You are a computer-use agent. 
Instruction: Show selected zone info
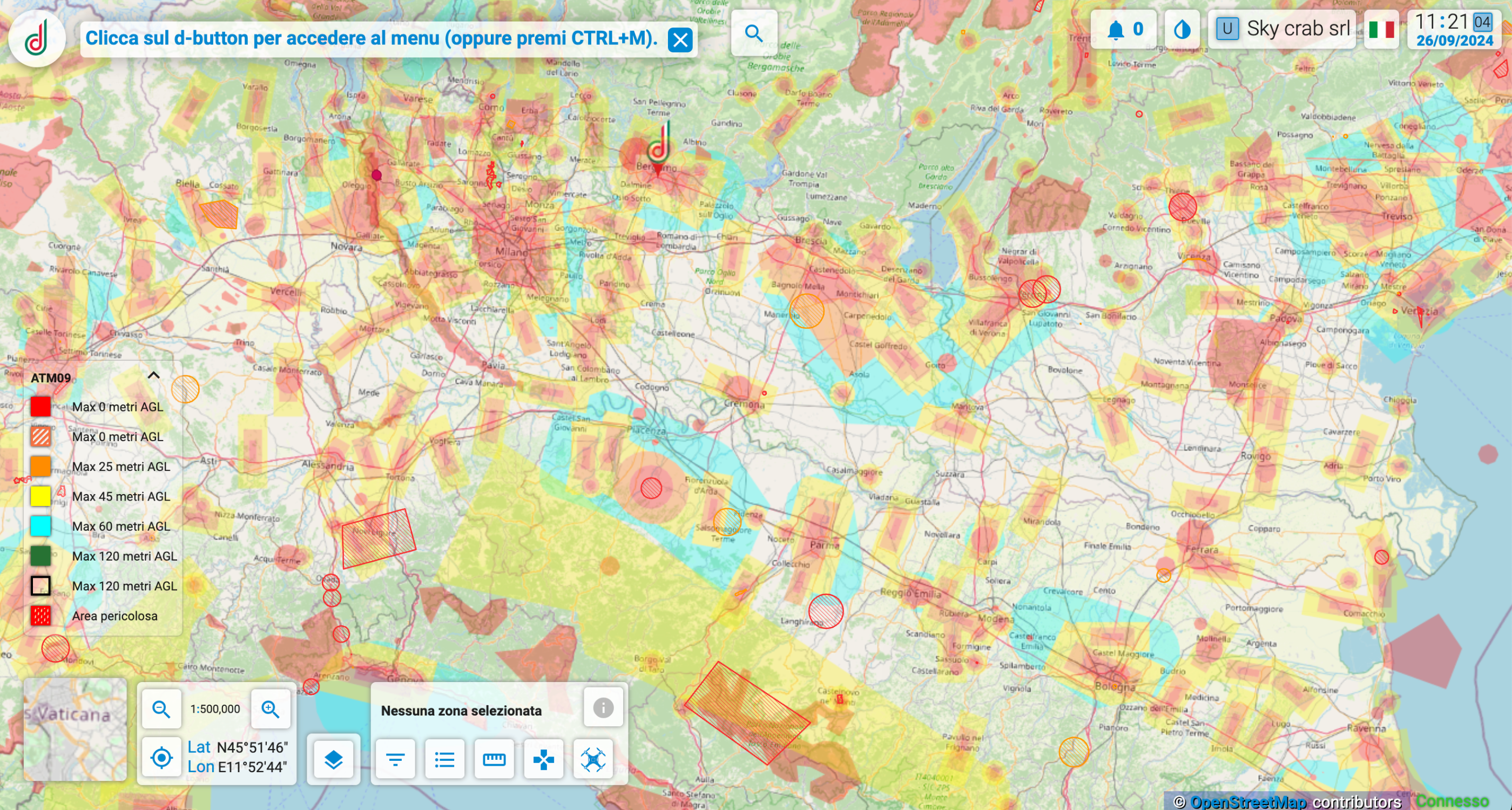click(603, 708)
